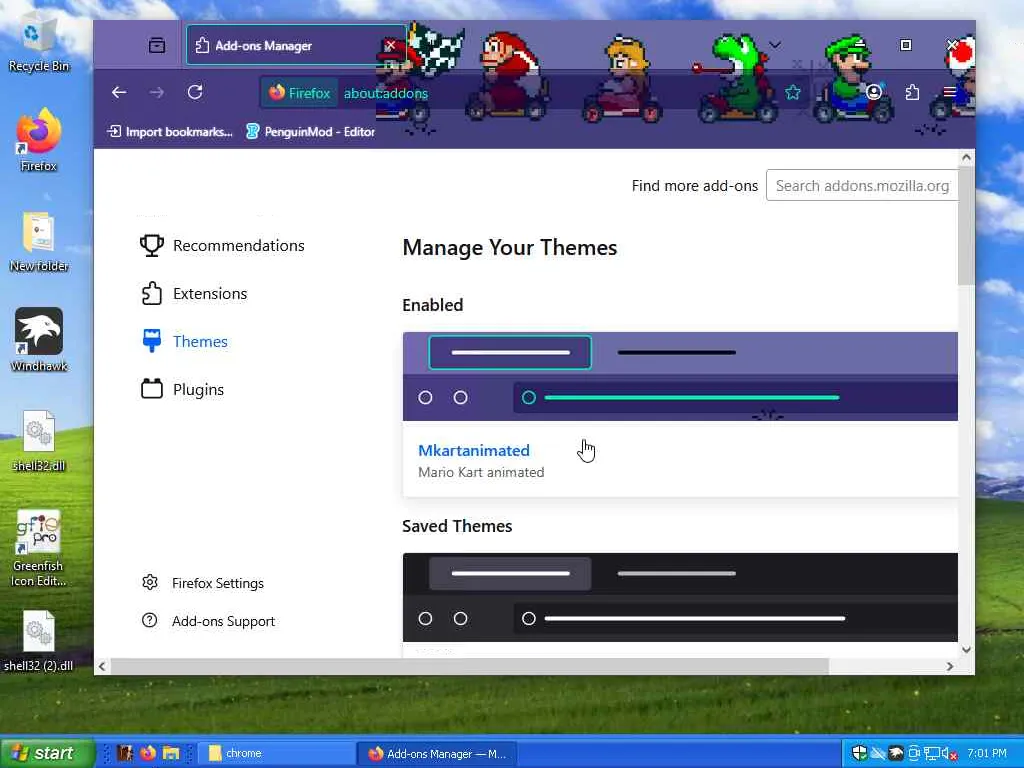Viewport: 1024px width, 768px height.
Task: Open the Extensions toolbar puzzle icon
Action: coord(912,93)
